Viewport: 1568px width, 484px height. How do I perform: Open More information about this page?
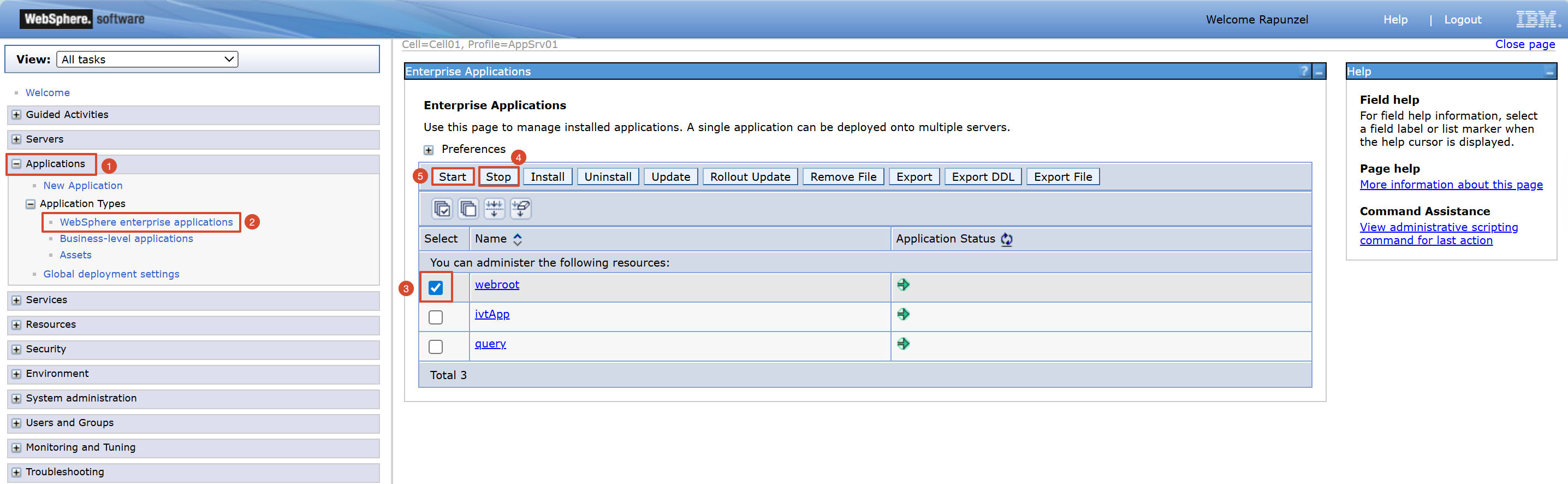(1451, 185)
